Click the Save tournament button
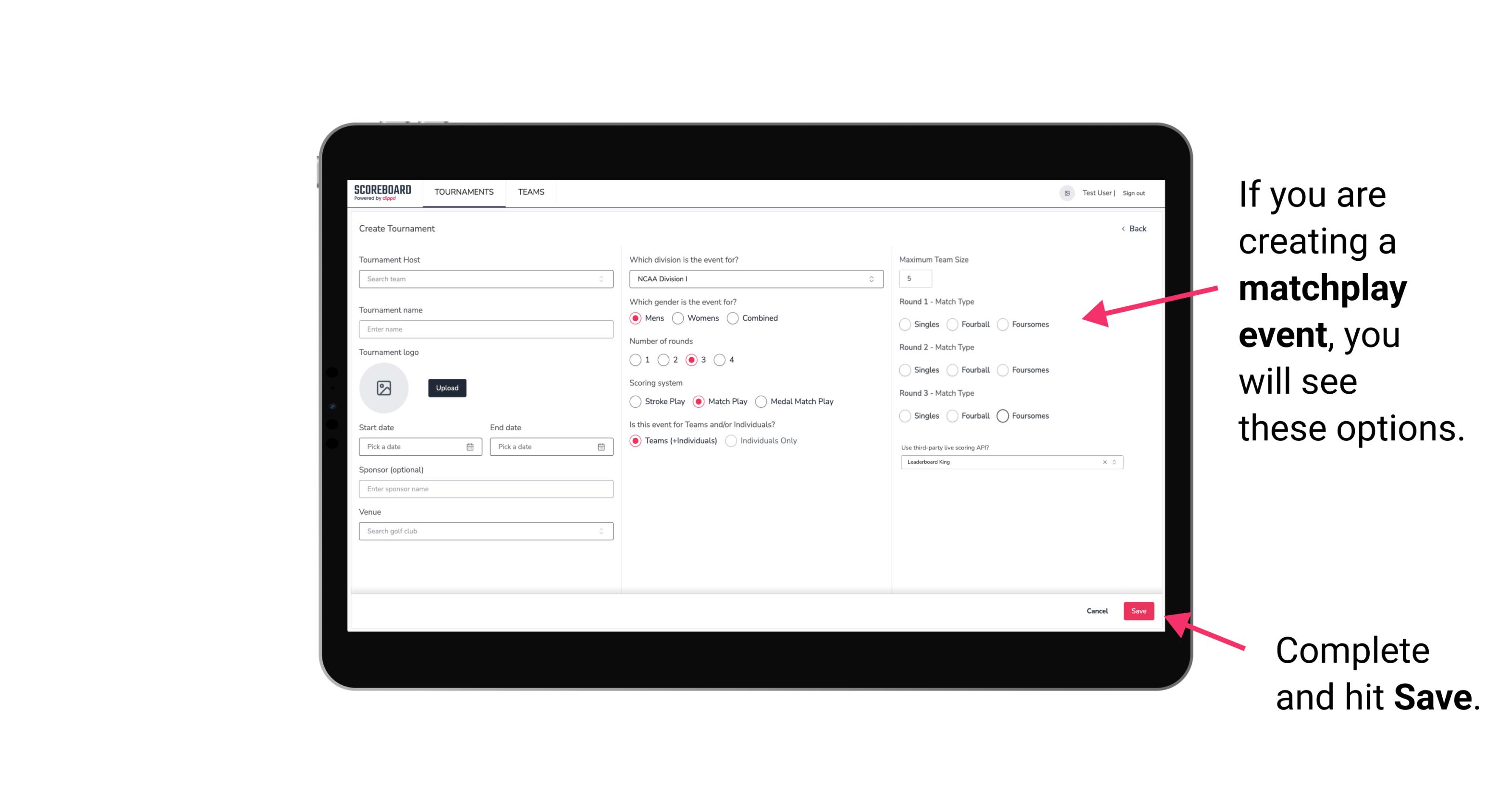This screenshot has height=812, width=1510. click(x=1138, y=610)
